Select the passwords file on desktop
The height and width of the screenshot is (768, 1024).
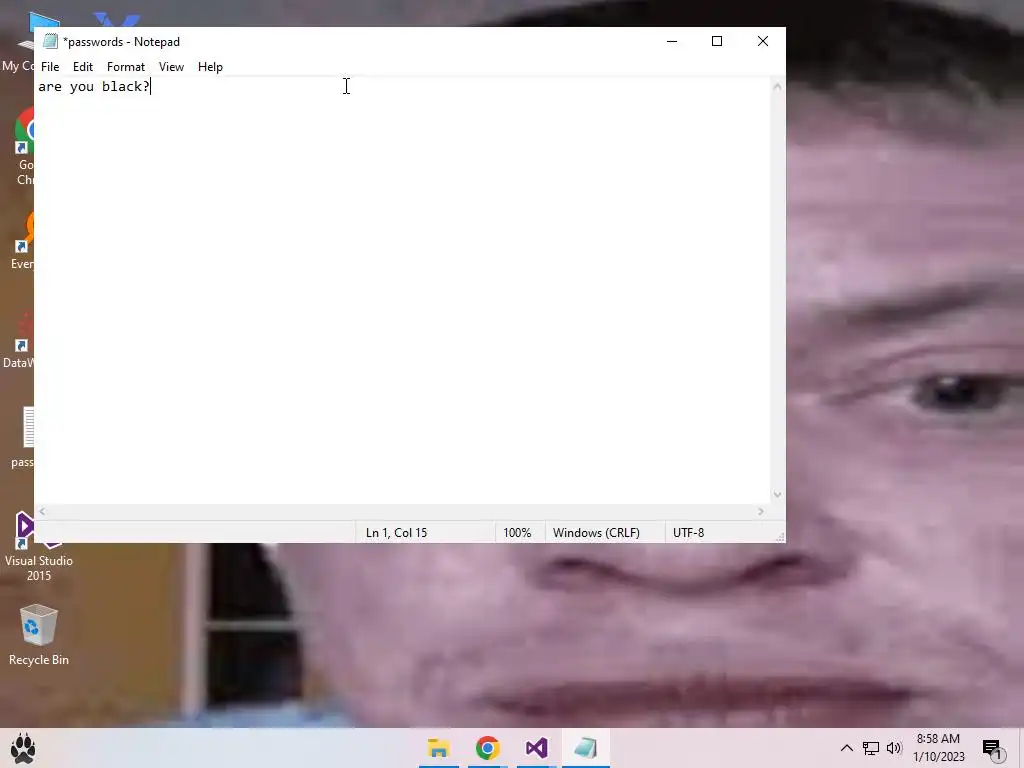pyautogui.click(x=24, y=438)
